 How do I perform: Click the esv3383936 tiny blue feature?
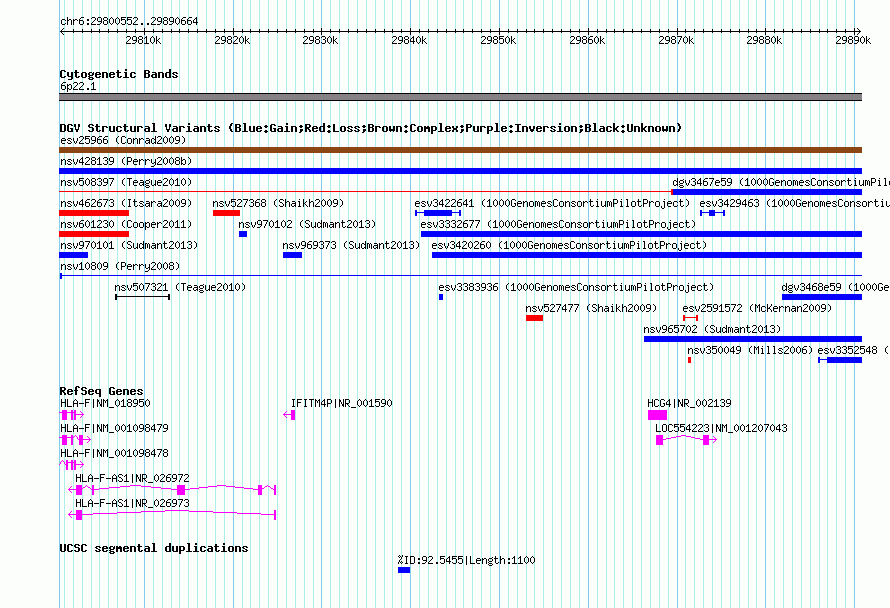coord(441,297)
